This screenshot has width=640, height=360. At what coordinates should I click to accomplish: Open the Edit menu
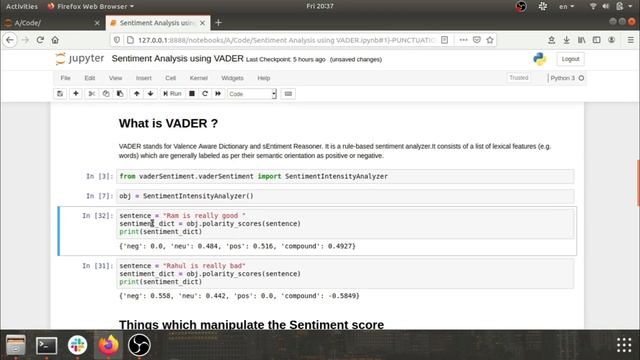tap(90, 78)
